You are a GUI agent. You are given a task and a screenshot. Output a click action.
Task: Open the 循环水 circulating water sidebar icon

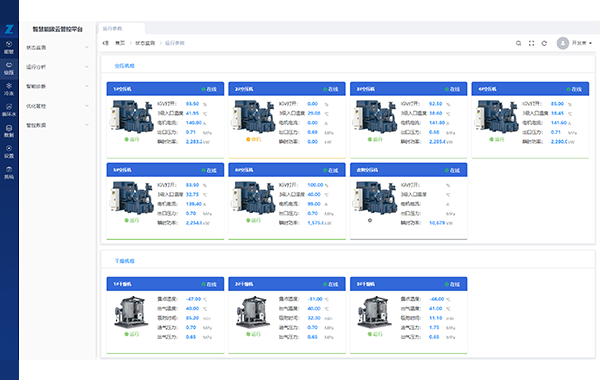click(x=9, y=110)
